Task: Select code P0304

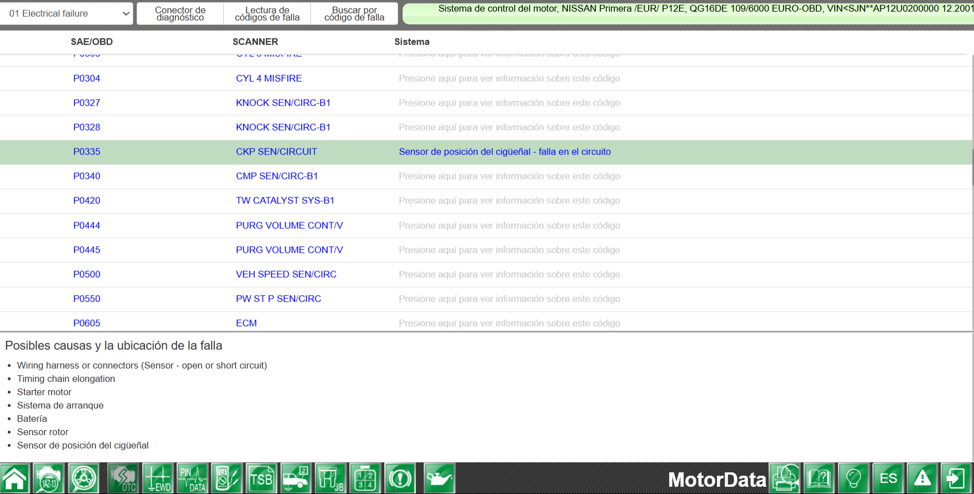Action: 86,78
